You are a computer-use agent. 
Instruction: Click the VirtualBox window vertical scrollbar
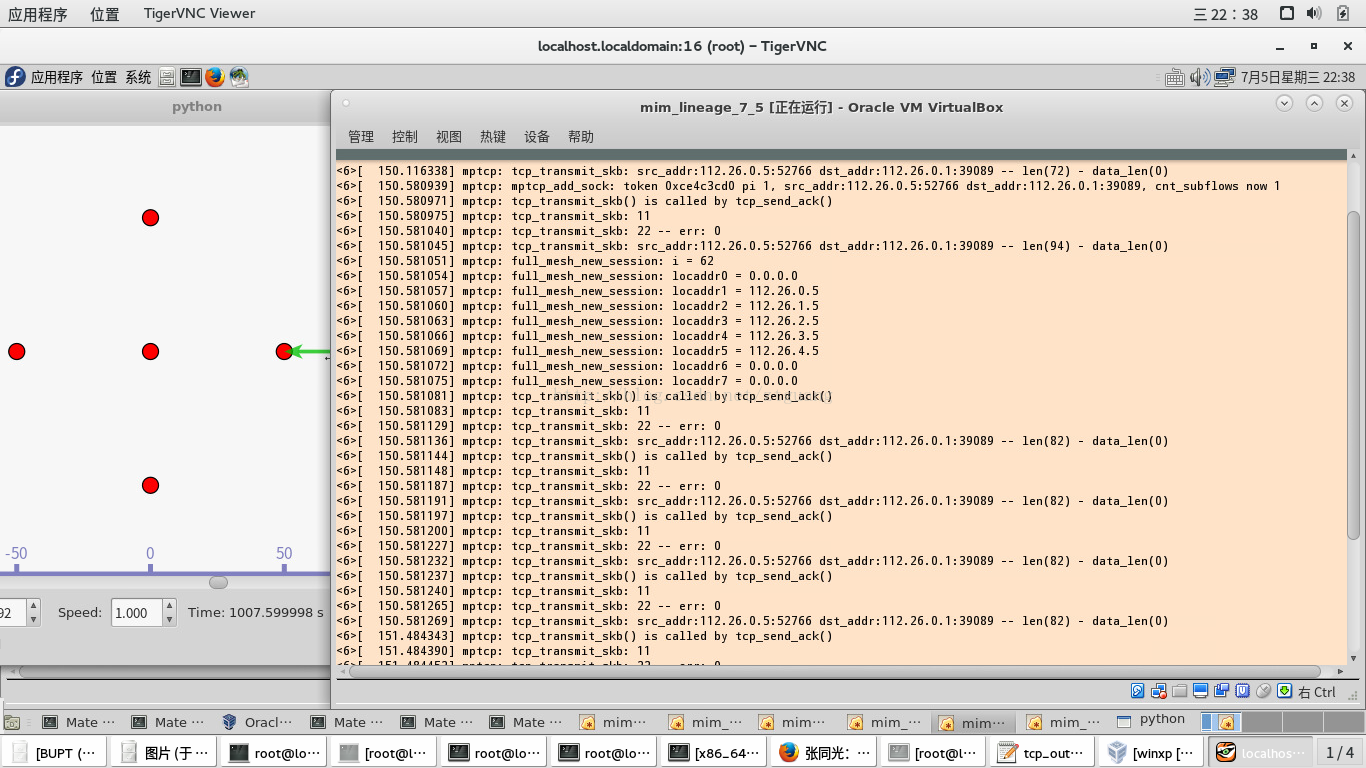click(x=1354, y=375)
